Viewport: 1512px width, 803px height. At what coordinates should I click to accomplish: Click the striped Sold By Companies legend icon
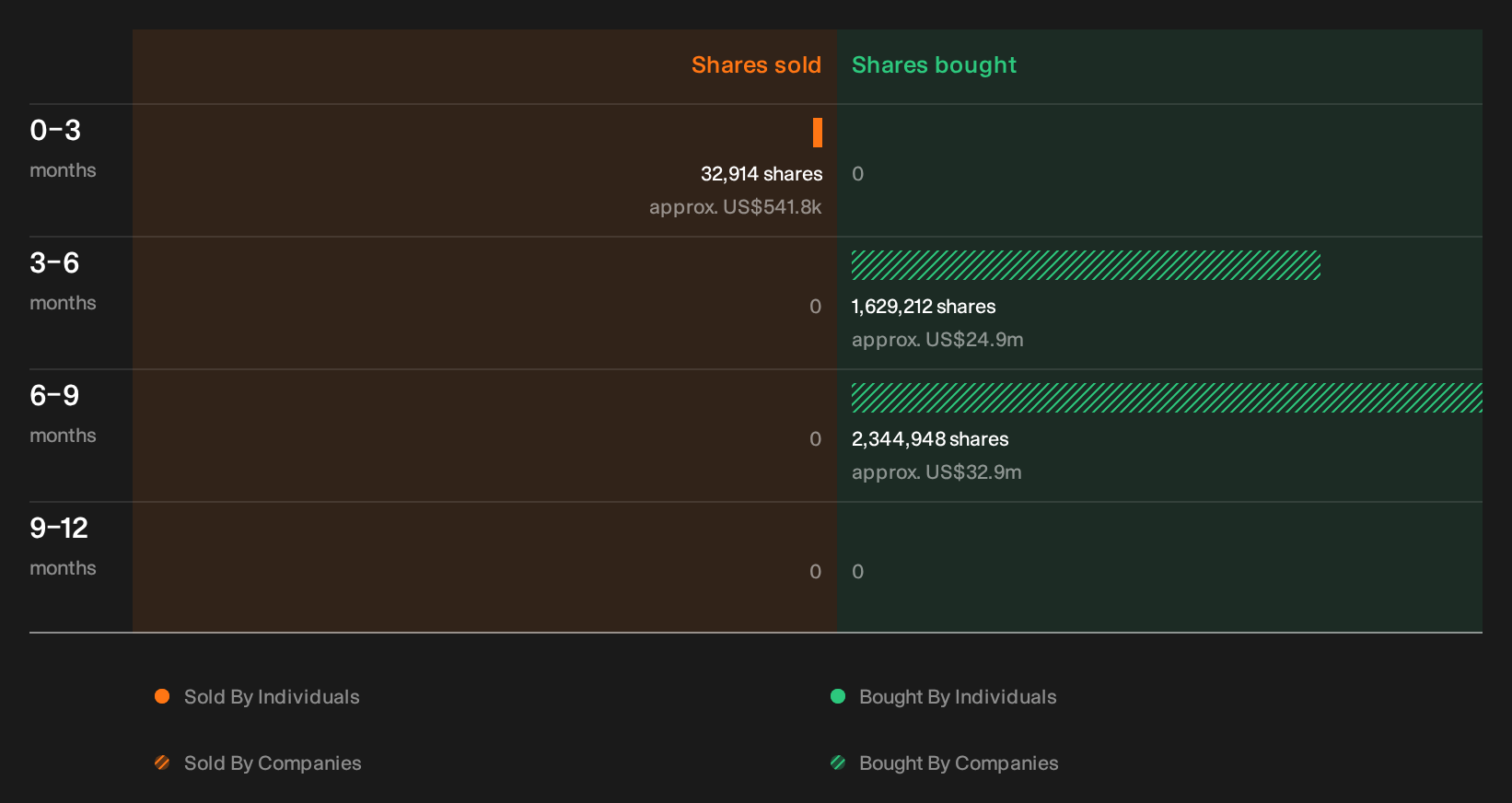162,762
